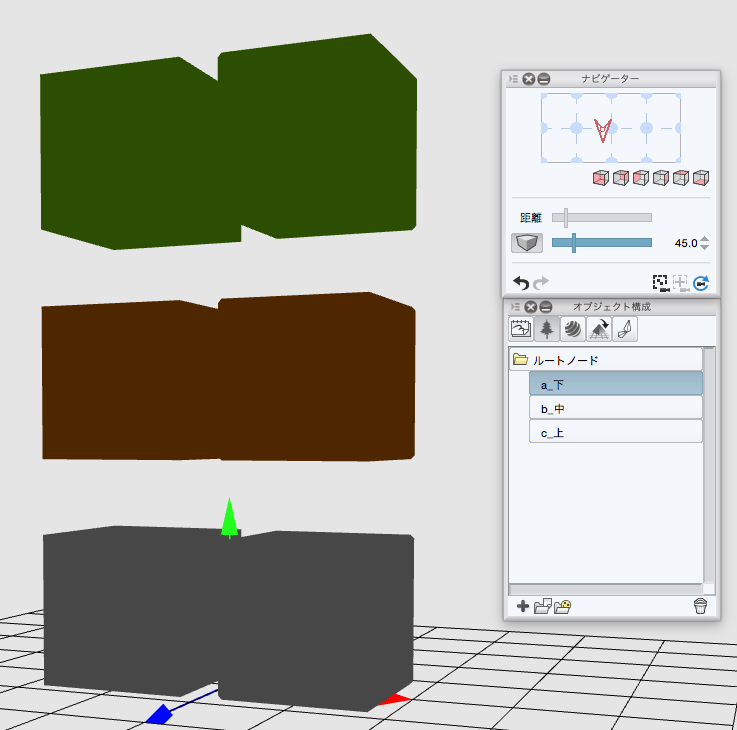Click the blue reset camera icon
The height and width of the screenshot is (730, 737).
tap(701, 283)
